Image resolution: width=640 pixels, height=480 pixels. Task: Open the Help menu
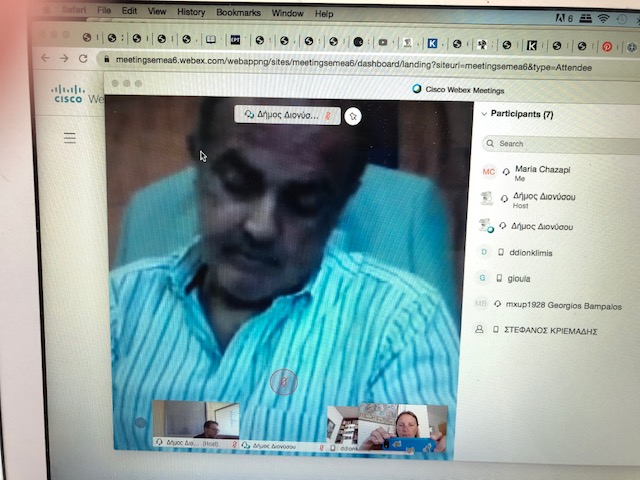324,14
